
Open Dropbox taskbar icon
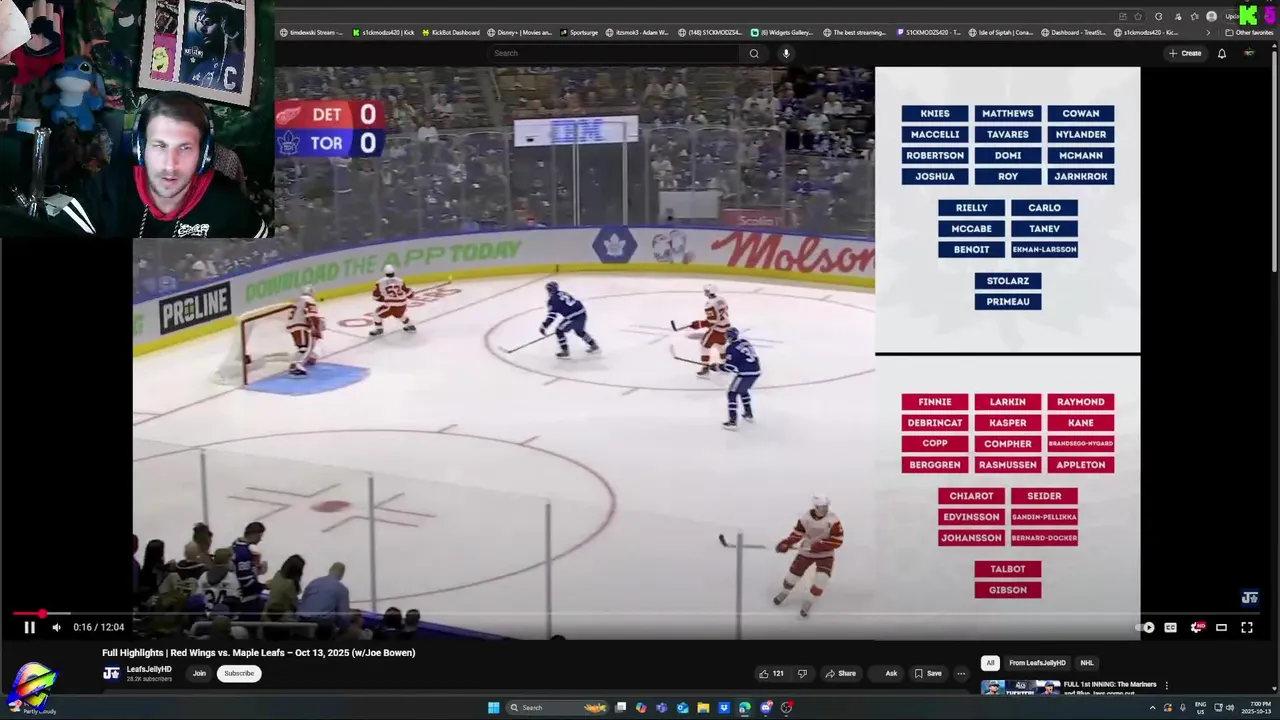(x=724, y=707)
